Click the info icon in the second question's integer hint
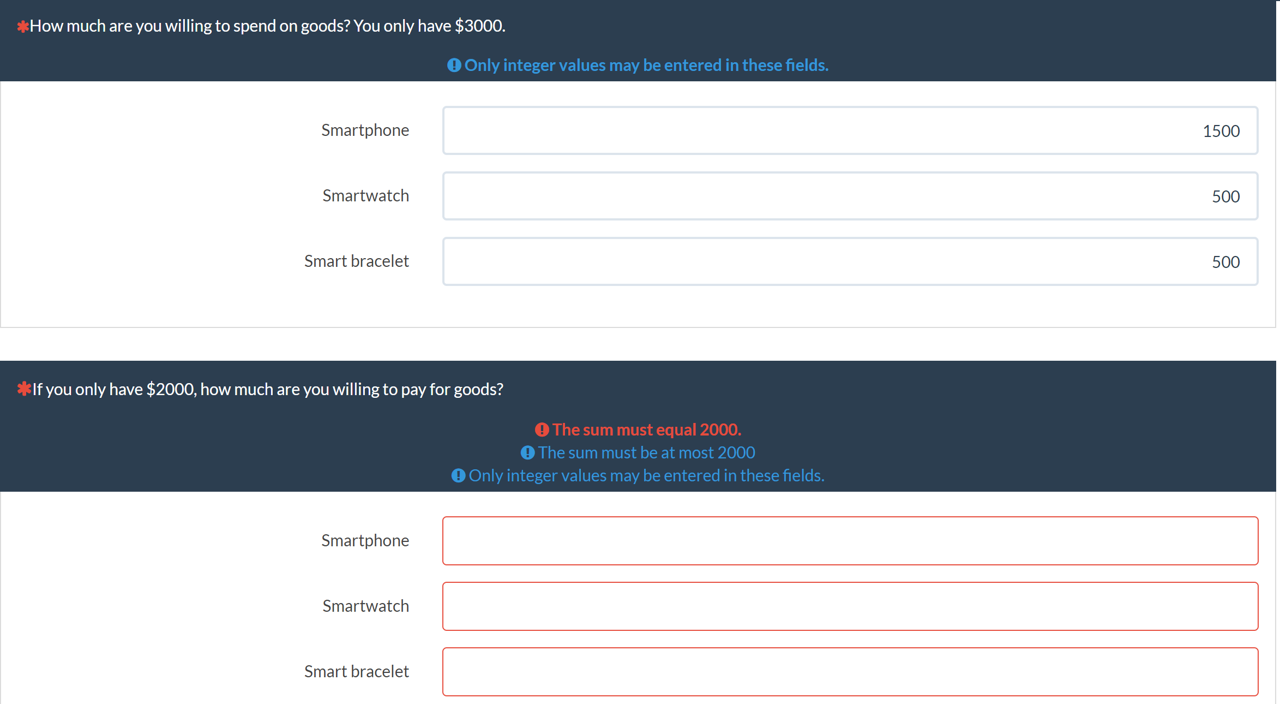The width and height of the screenshot is (1280, 704). [x=458, y=475]
